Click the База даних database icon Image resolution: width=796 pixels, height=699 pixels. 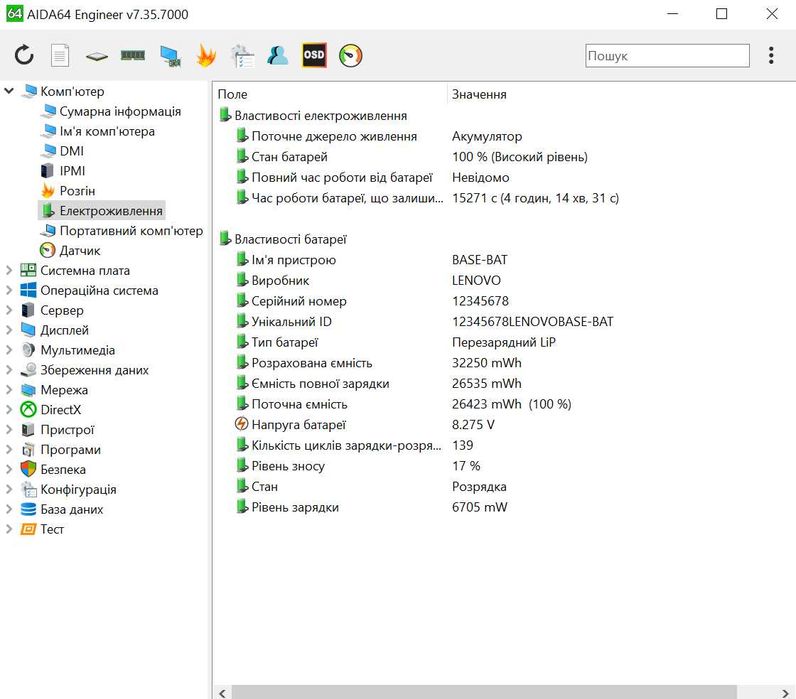click(x=28, y=509)
